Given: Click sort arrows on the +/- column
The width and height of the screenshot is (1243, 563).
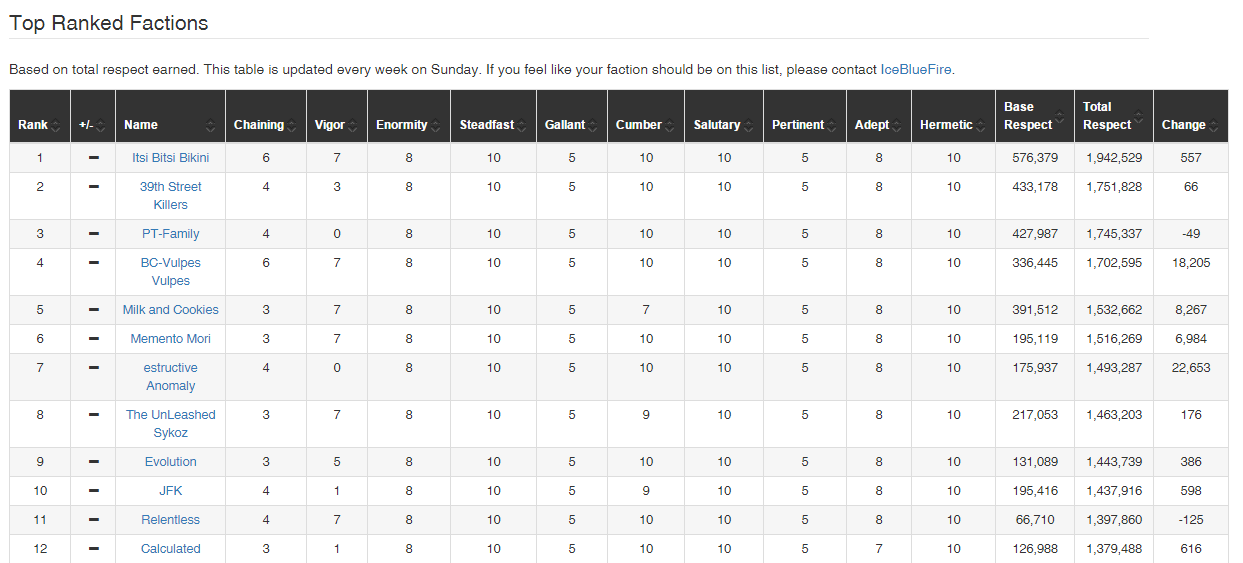Looking at the screenshot, I should [x=101, y=126].
